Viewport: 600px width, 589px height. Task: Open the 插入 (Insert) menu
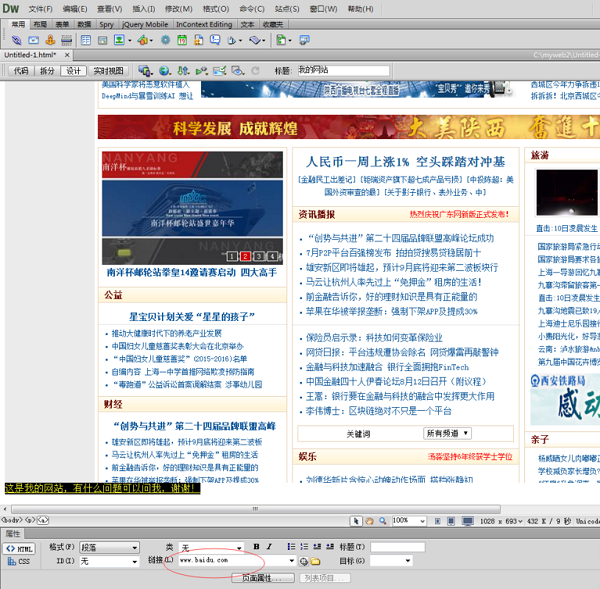coord(143,8)
